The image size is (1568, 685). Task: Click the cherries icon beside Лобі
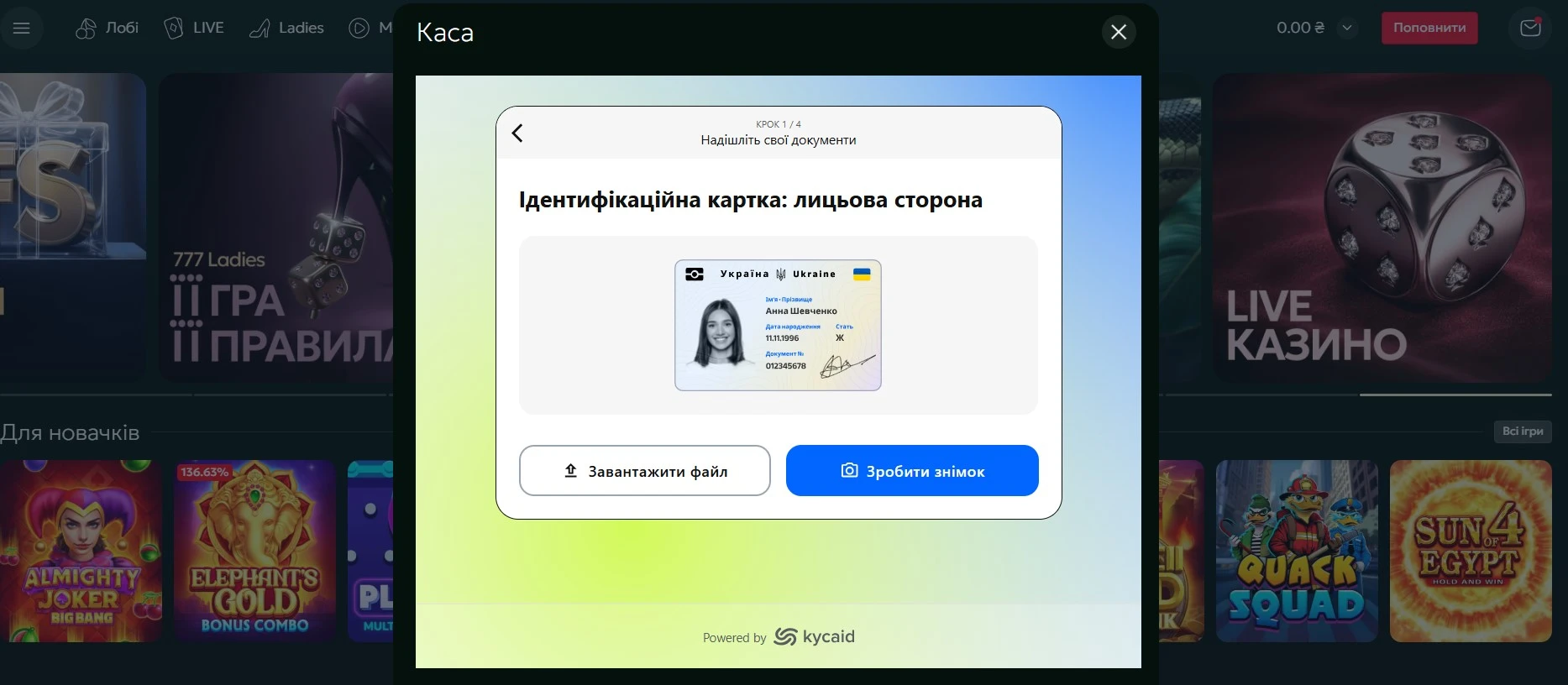tap(86, 28)
